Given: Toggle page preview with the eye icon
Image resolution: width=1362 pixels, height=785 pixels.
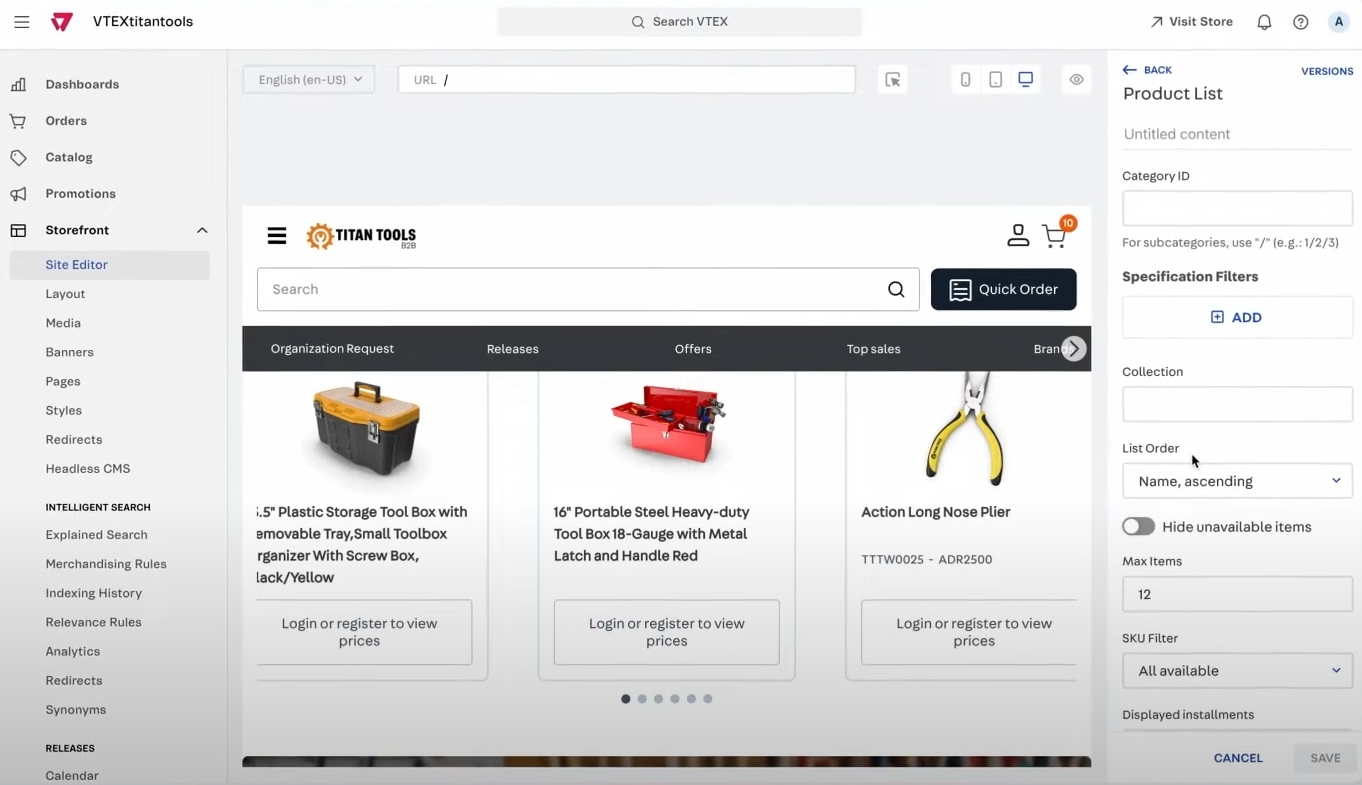Looking at the screenshot, I should [x=1076, y=79].
